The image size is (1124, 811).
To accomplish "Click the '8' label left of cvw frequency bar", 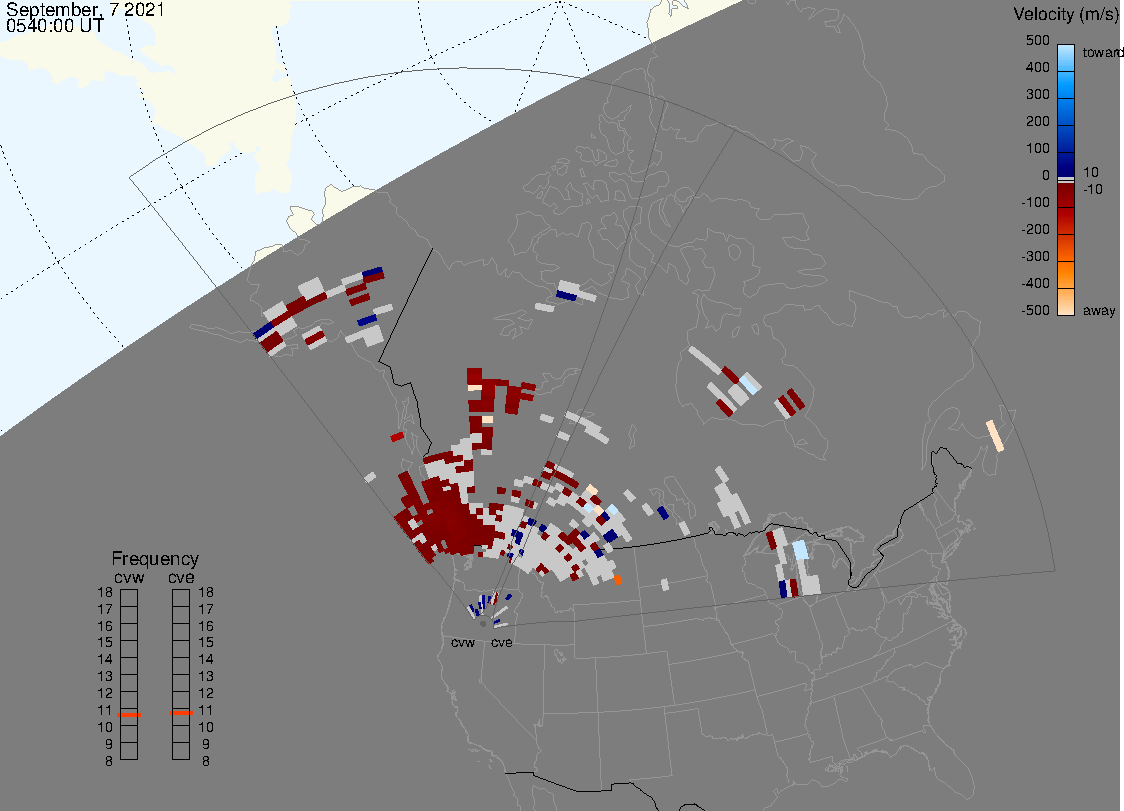I will click(109, 762).
